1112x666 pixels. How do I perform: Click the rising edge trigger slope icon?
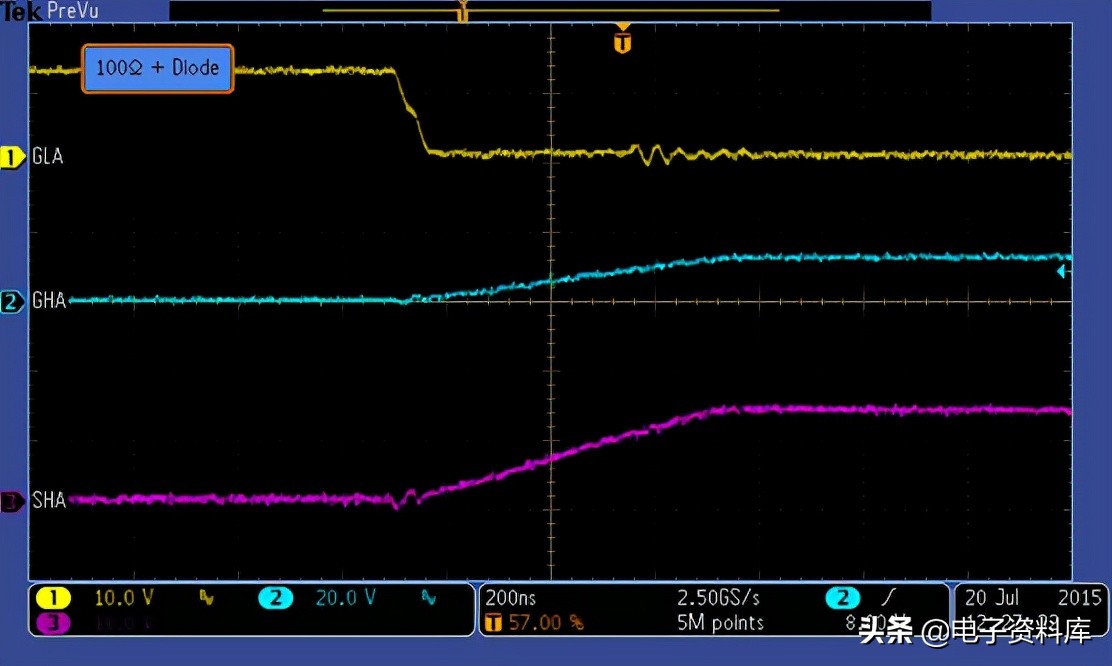[x=889, y=597]
